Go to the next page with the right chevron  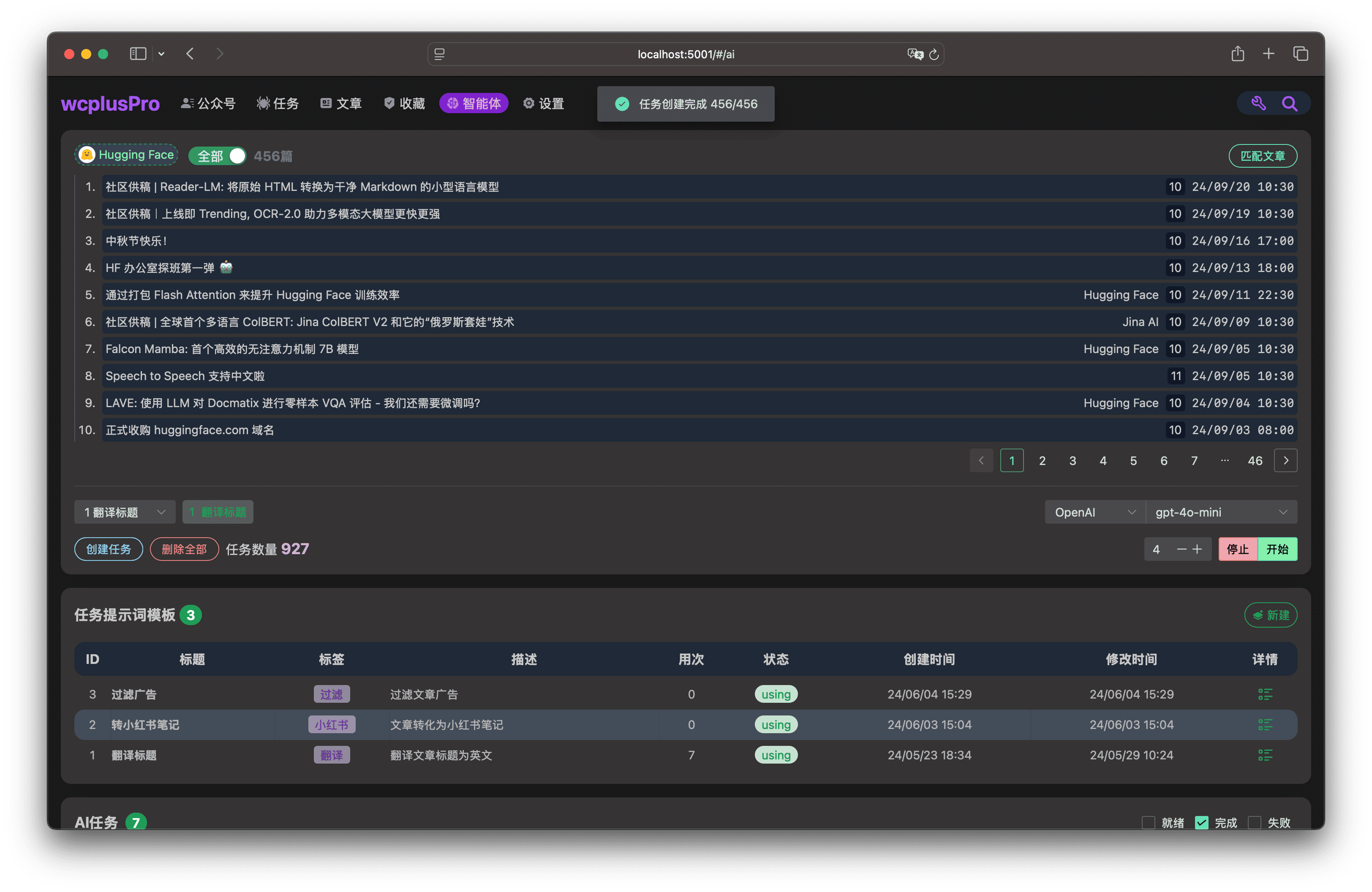coord(1285,460)
